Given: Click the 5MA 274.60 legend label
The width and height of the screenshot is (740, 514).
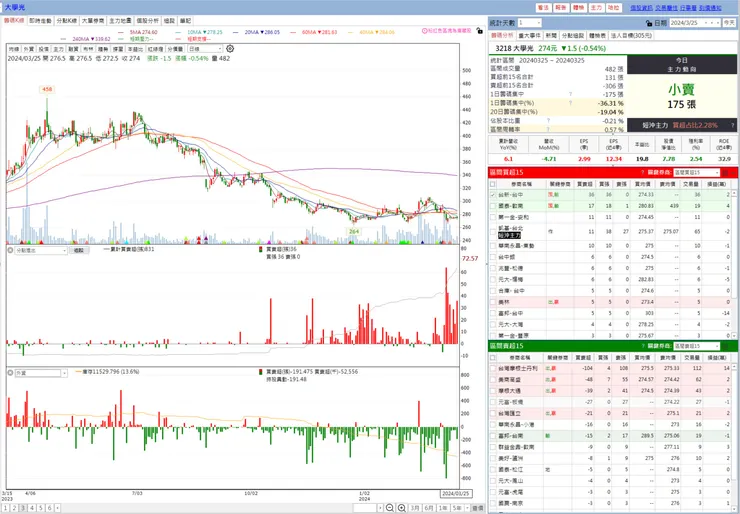Looking at the screenshot, I should coord(143,32).
